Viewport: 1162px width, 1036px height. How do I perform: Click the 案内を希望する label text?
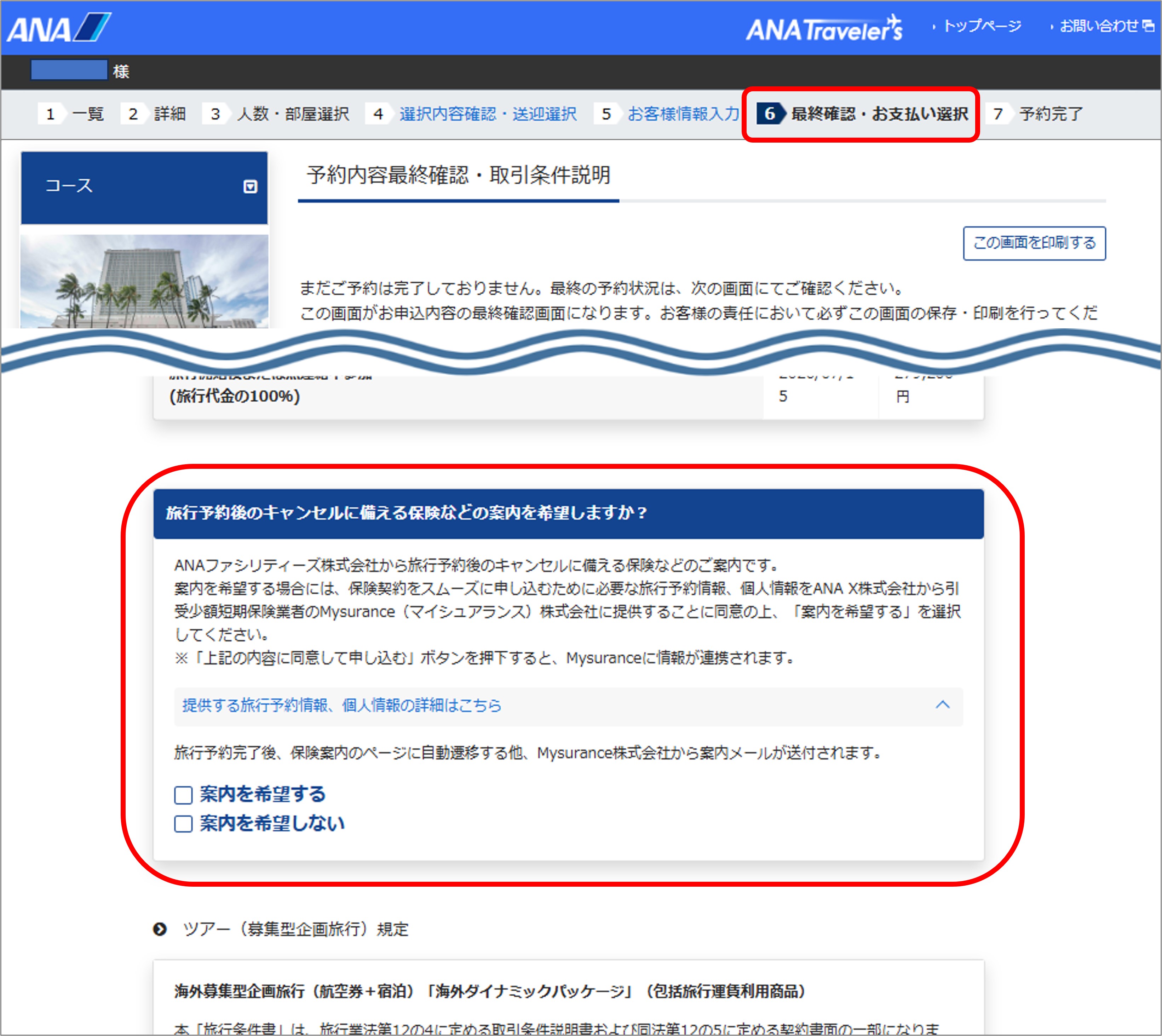pyautogui.click(x=263, y=794)
